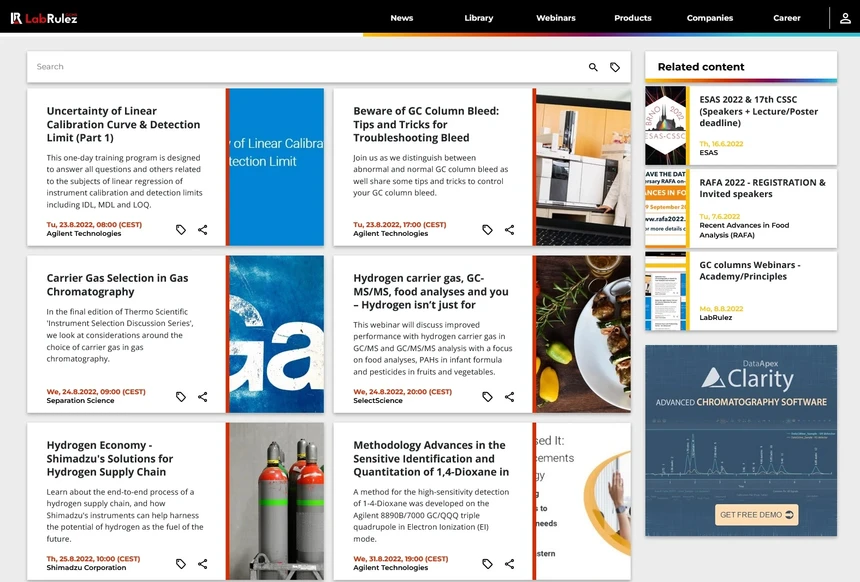Click the DataApex Clarity advertisement banner
This screenshot has width=860, height=582.
pyautogui.click(x=741, y=440)
